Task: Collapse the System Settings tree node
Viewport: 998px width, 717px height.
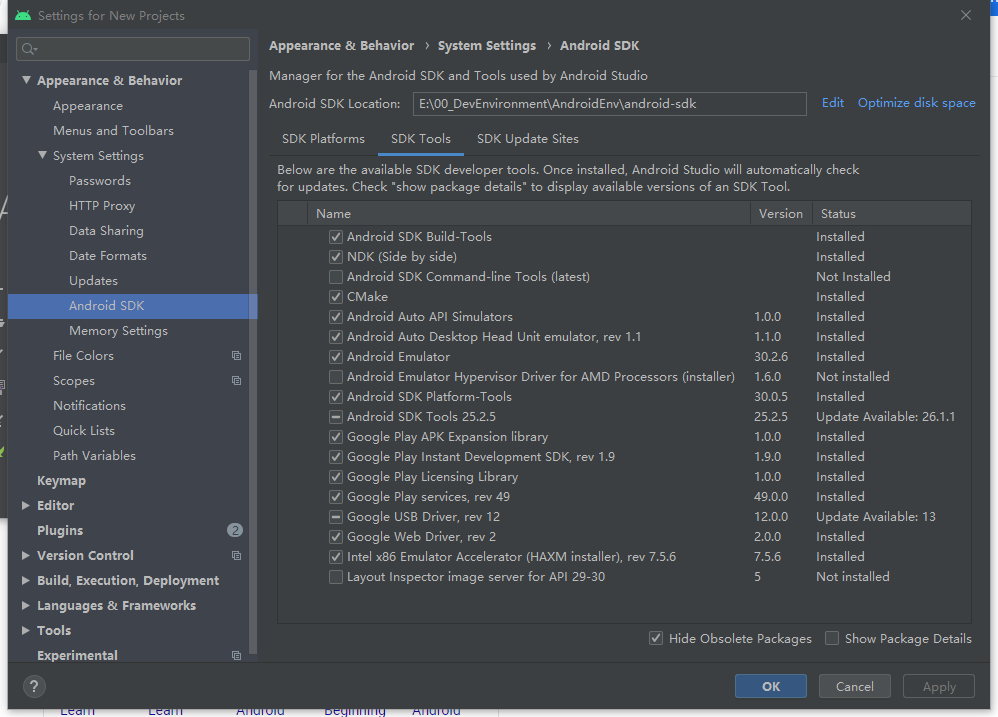Action: (42, 155)
